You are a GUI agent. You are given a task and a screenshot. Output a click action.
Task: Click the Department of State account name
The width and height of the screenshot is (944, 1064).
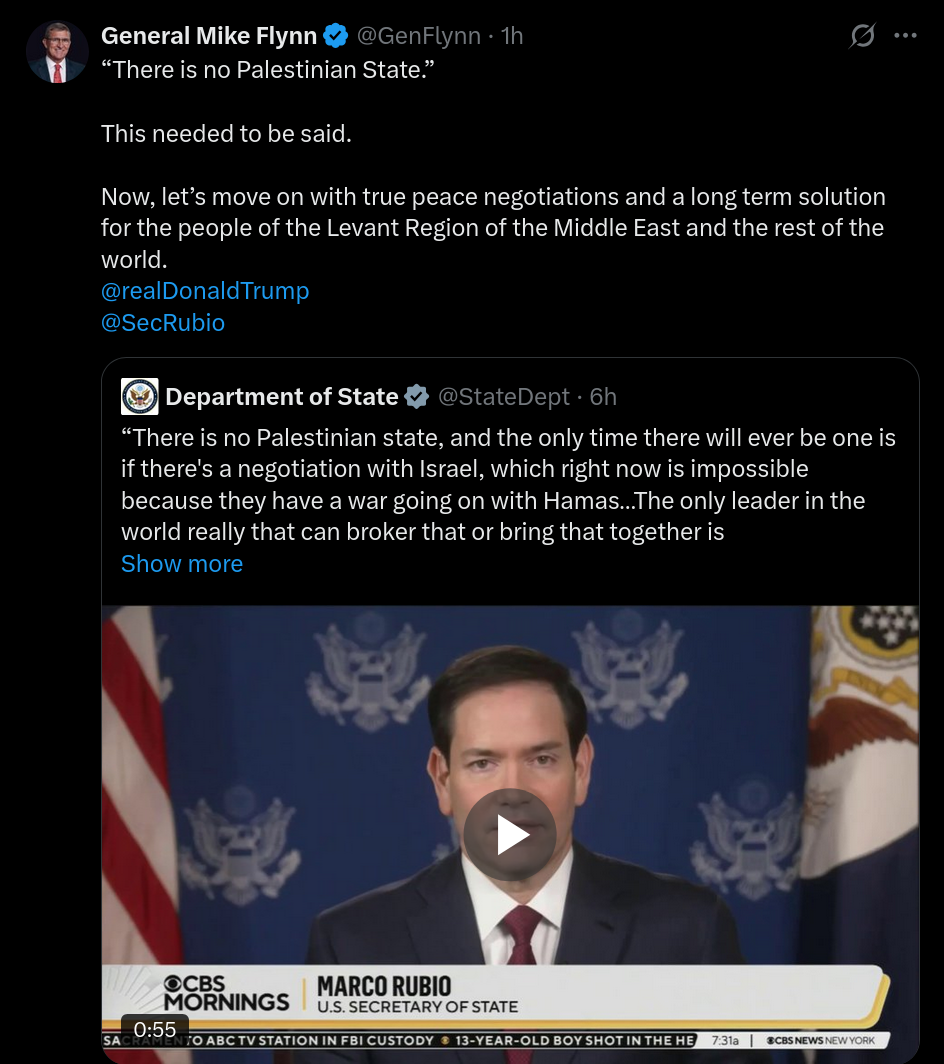click(282, 397)
